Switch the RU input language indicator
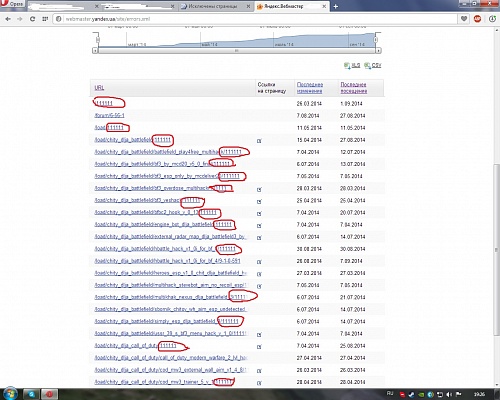The width and height of the screenshot is (500, 400). (390, 394)
